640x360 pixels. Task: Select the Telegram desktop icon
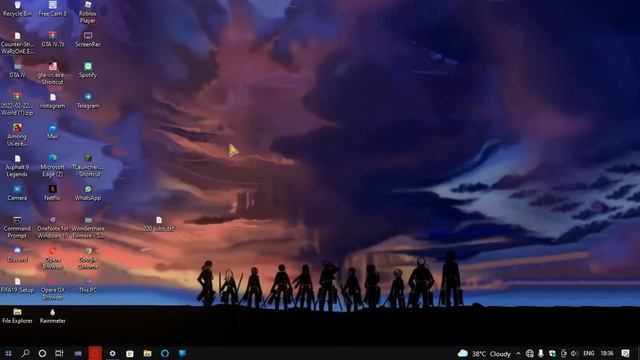coord(88,101)
